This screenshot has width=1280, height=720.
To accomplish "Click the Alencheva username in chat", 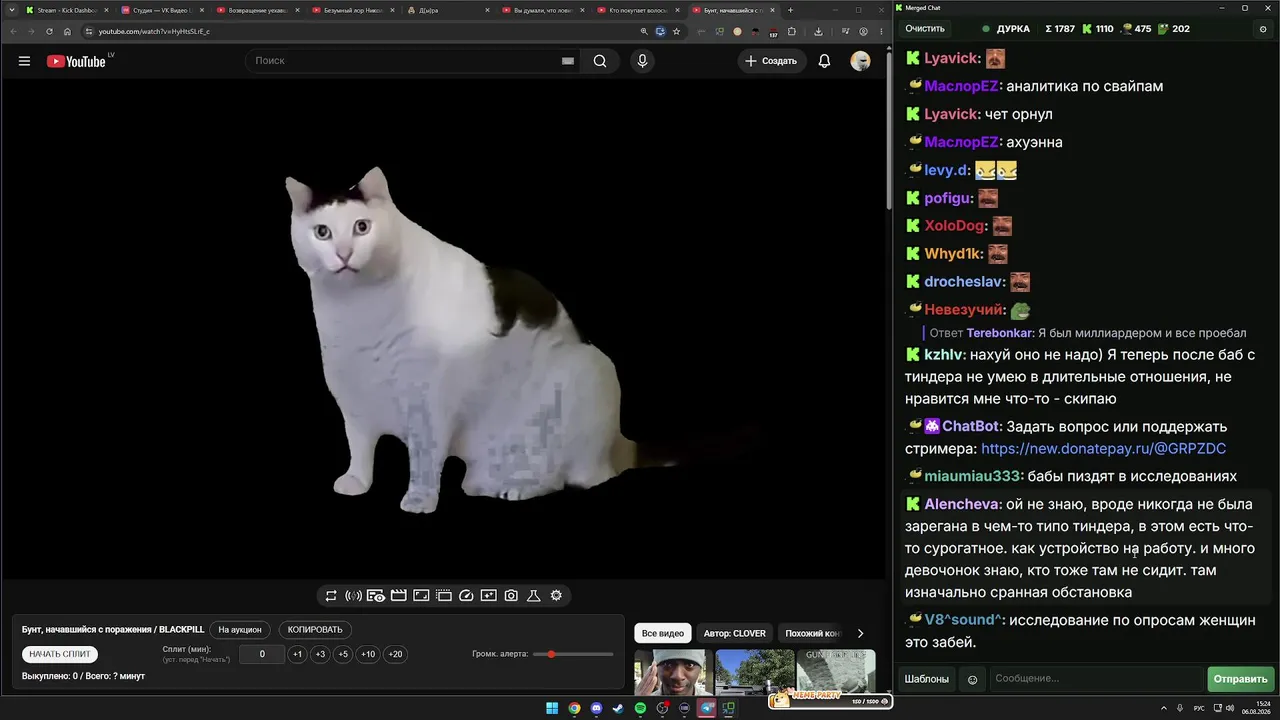I will tap(962, 505).
